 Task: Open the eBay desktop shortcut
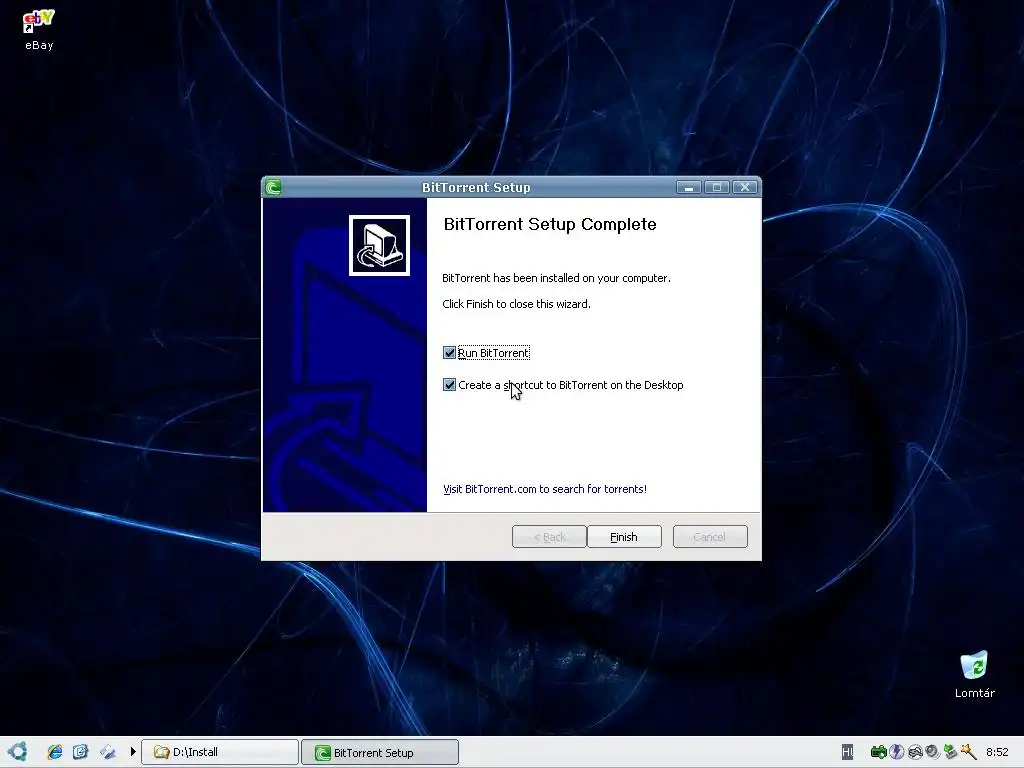39,30
